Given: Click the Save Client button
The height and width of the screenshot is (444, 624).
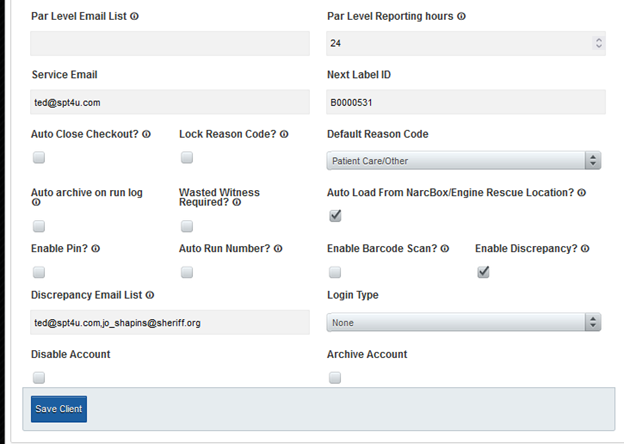Looking at the screenshot, I should [x=59, y=409].
